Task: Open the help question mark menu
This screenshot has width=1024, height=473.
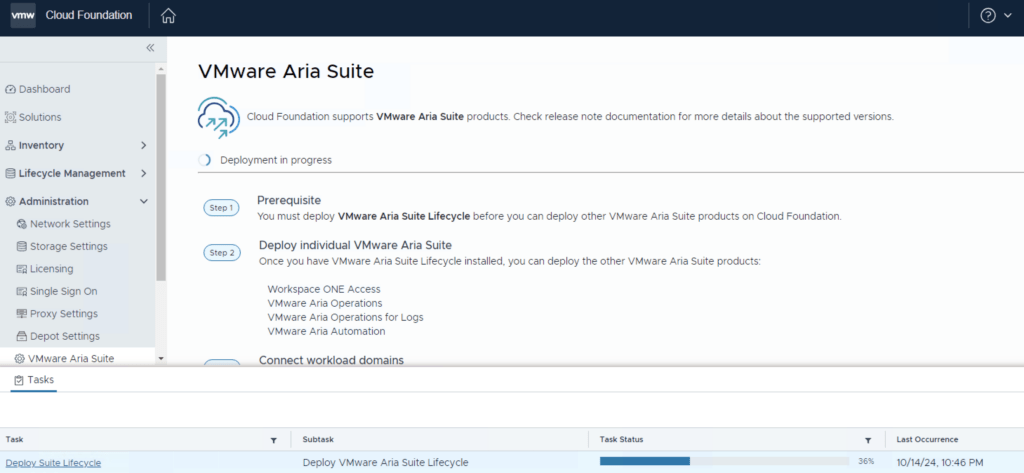Action: [987, 16]
